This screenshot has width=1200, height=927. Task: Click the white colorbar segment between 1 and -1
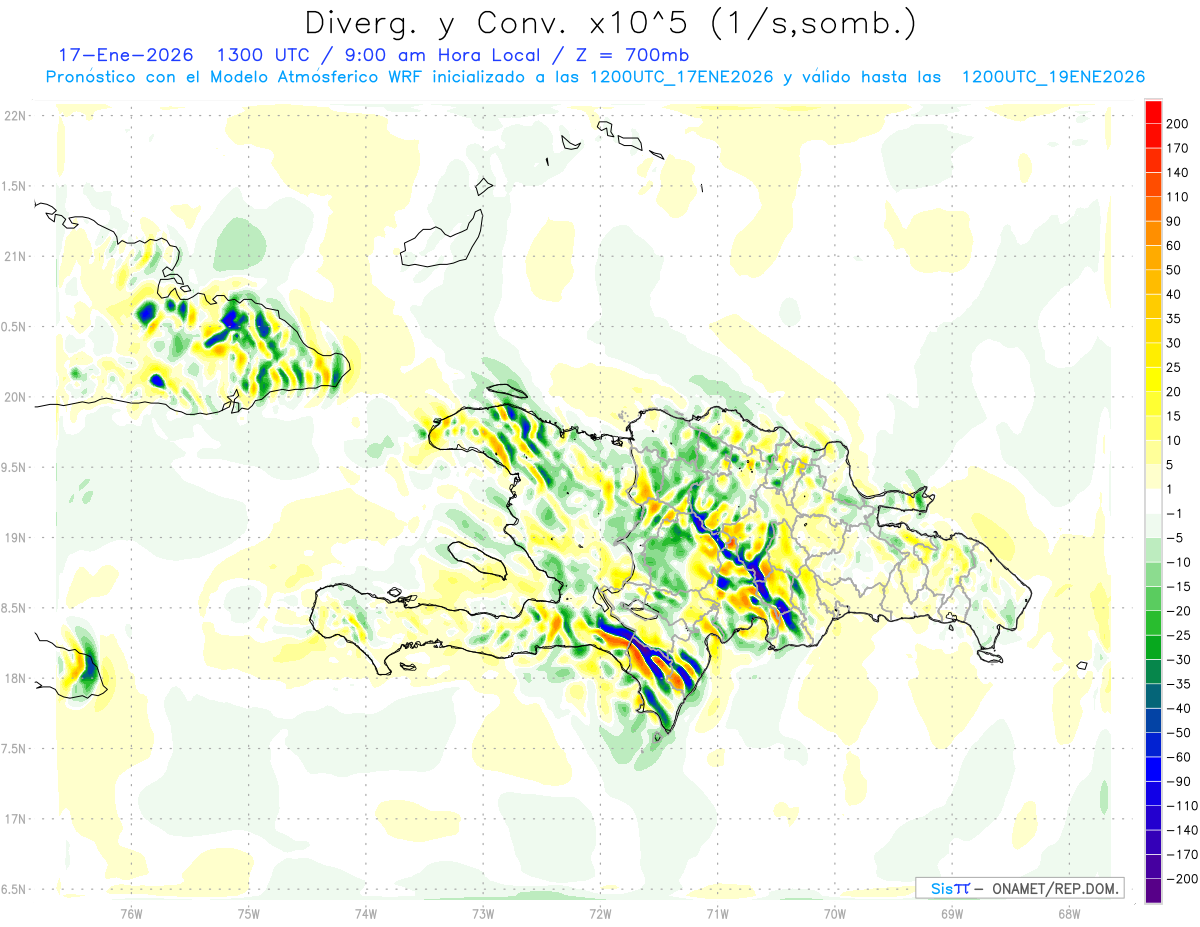[x=1153, y=501]
